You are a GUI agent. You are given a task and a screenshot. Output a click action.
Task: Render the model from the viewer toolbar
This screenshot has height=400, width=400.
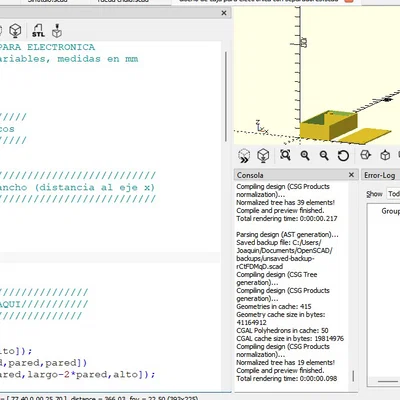(263, 155)
